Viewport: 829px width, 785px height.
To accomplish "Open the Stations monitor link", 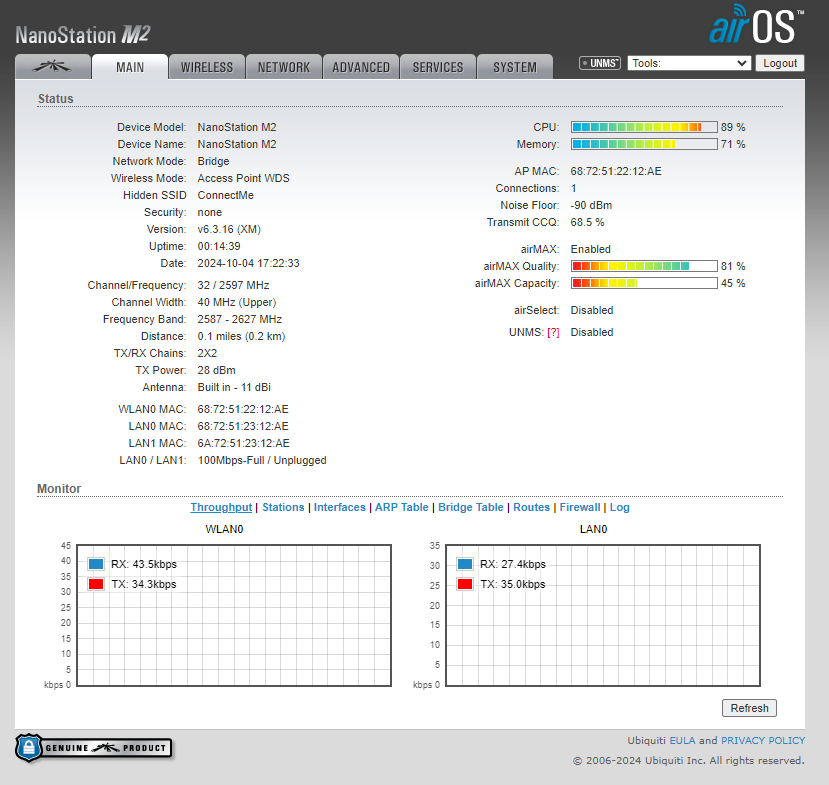I will pos(283,507).
